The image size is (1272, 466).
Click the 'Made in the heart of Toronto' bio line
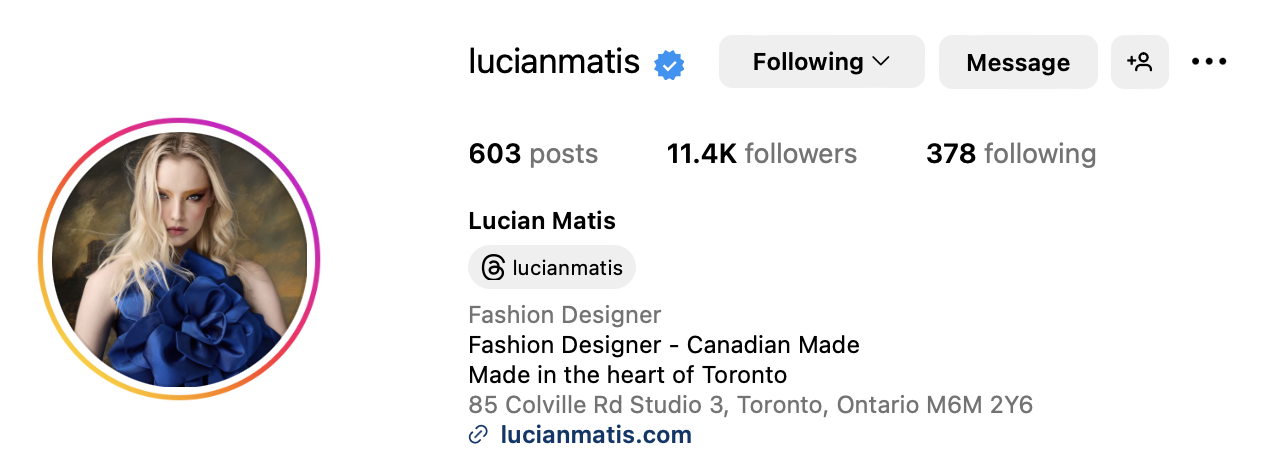click(628, 375)
